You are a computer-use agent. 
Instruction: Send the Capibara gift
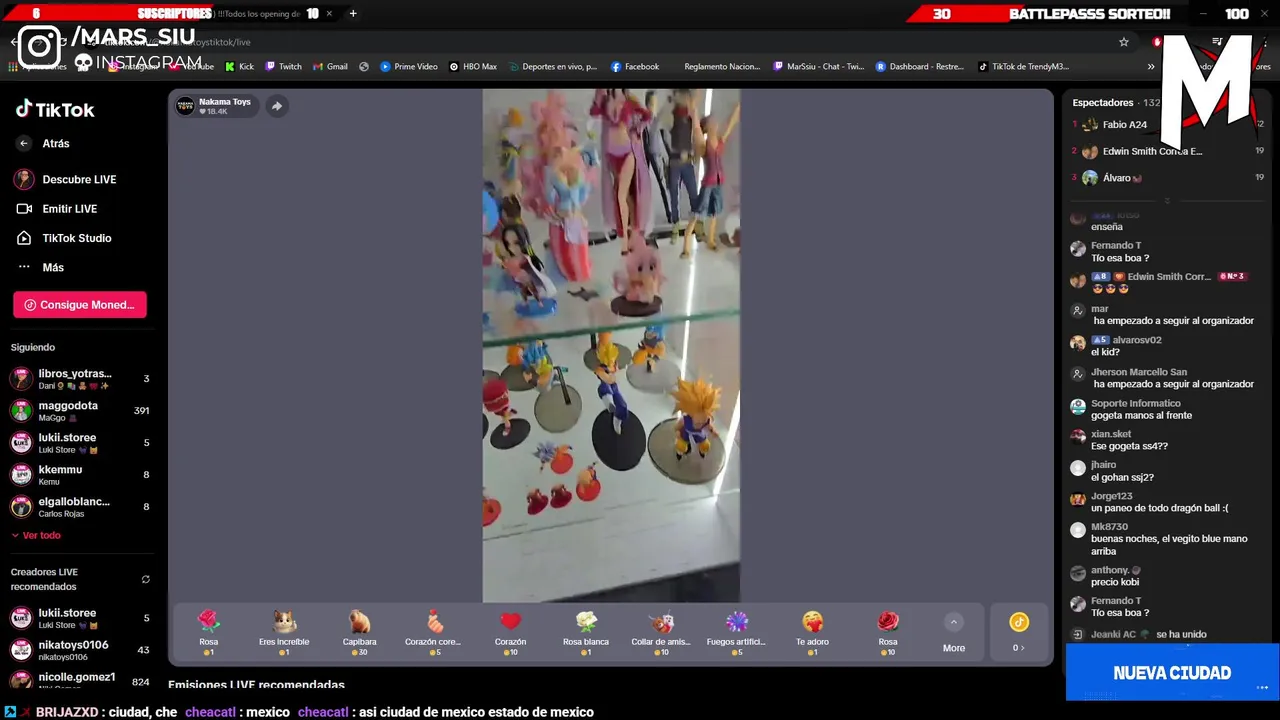pyautogui.click(x=359, y=633)
